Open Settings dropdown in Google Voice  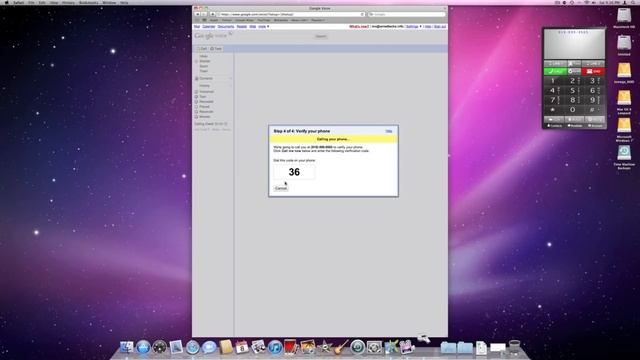tap(413, 26)
